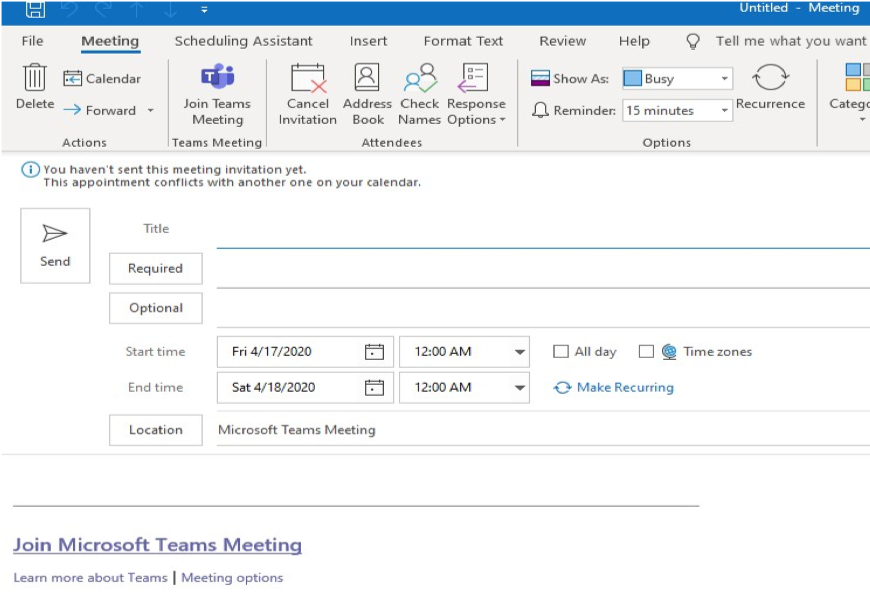Click the Show As icon
Image resolution: width=870 pixels, height=593 pixels.
point(540,78)
